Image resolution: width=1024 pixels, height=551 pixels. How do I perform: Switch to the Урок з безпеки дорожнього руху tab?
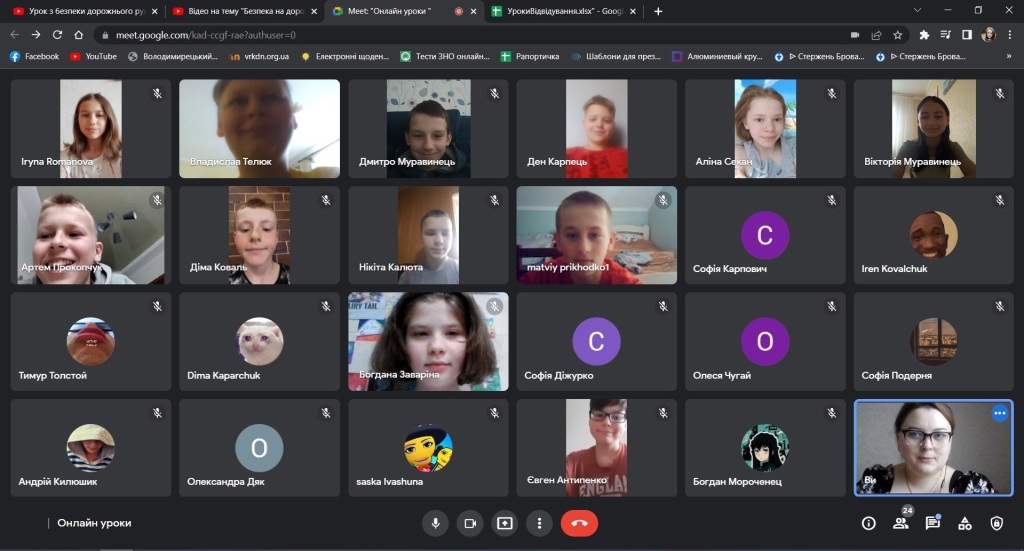click(80, 11)
